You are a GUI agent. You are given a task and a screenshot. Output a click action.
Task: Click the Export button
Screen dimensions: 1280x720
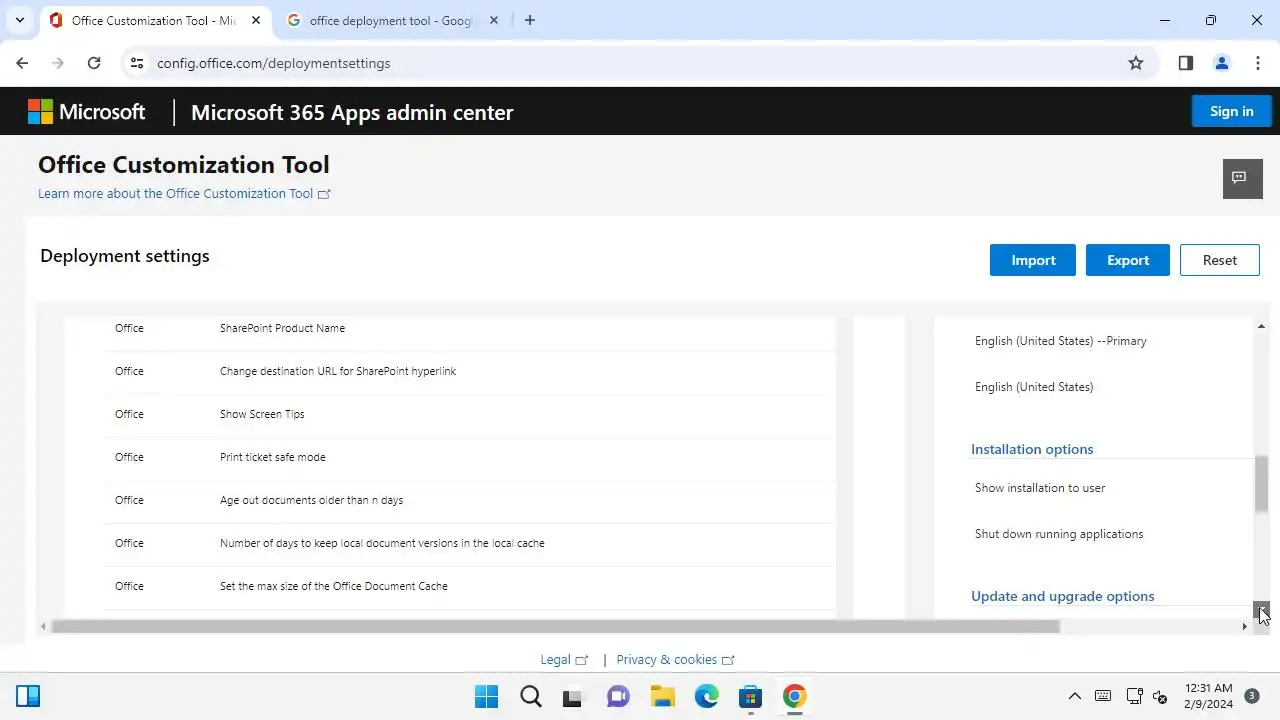click(x=1128, y=260)
